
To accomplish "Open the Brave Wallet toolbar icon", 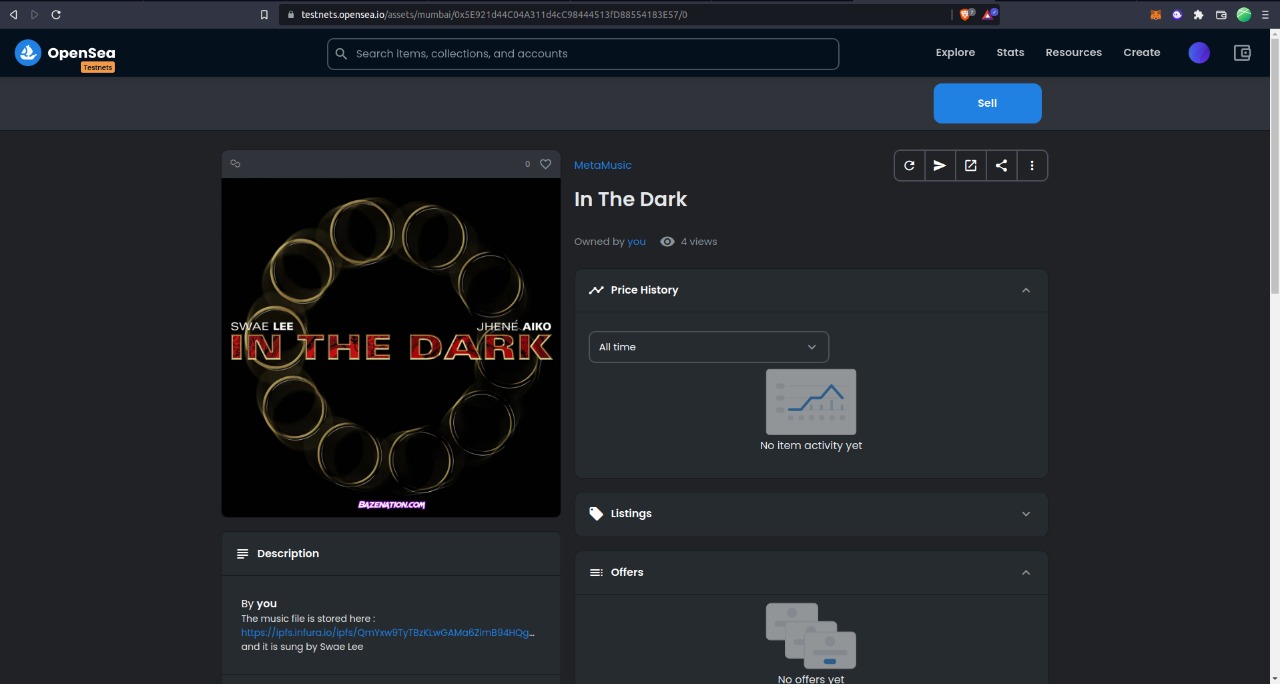I will point(1221,15).
